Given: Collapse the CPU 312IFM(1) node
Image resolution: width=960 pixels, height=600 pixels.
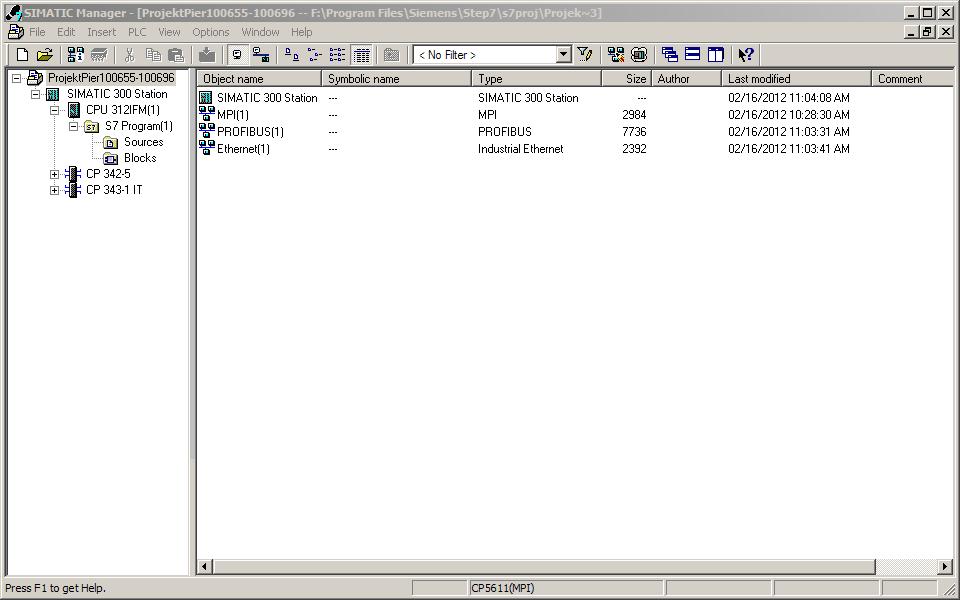Looking at the screenshot, I should pos(54,110).
